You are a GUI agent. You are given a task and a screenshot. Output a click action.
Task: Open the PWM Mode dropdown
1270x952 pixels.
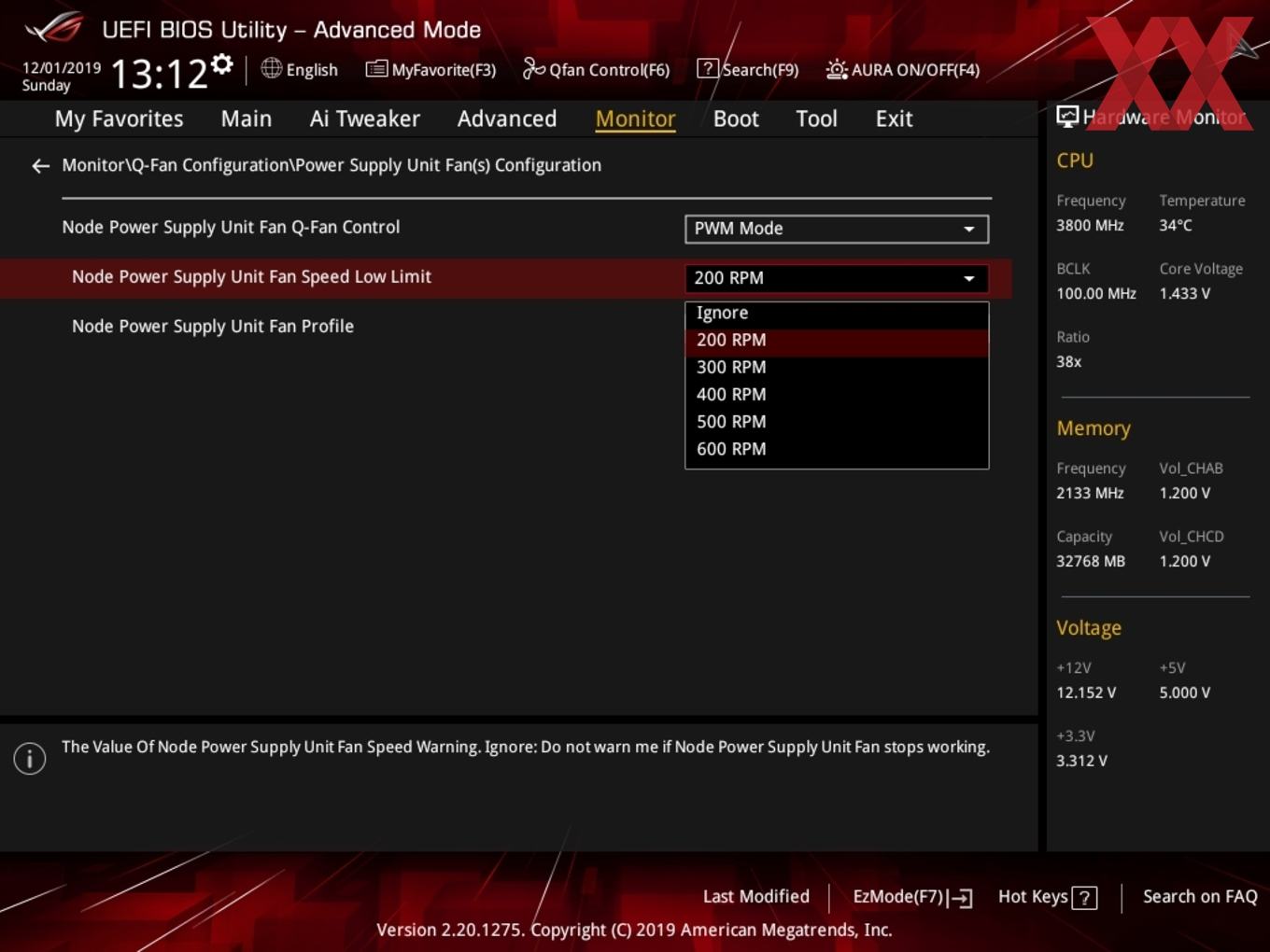(837, 229)
